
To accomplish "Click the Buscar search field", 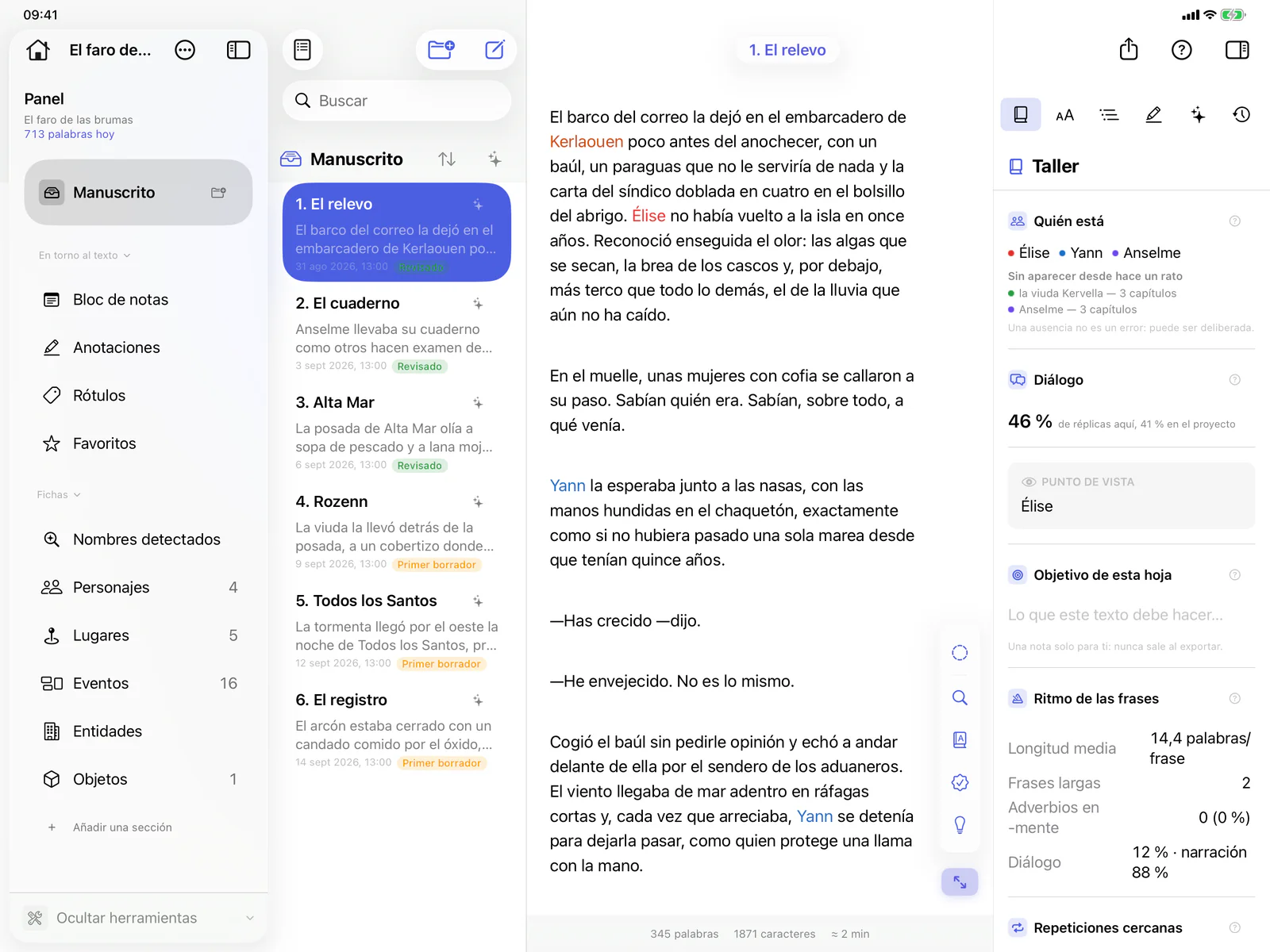I will click(397, 101).
